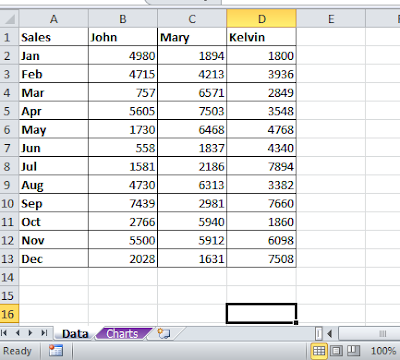Click the macro record icon in status bar
The height and width of the screenshot is (360, 400).
point(55,351)
